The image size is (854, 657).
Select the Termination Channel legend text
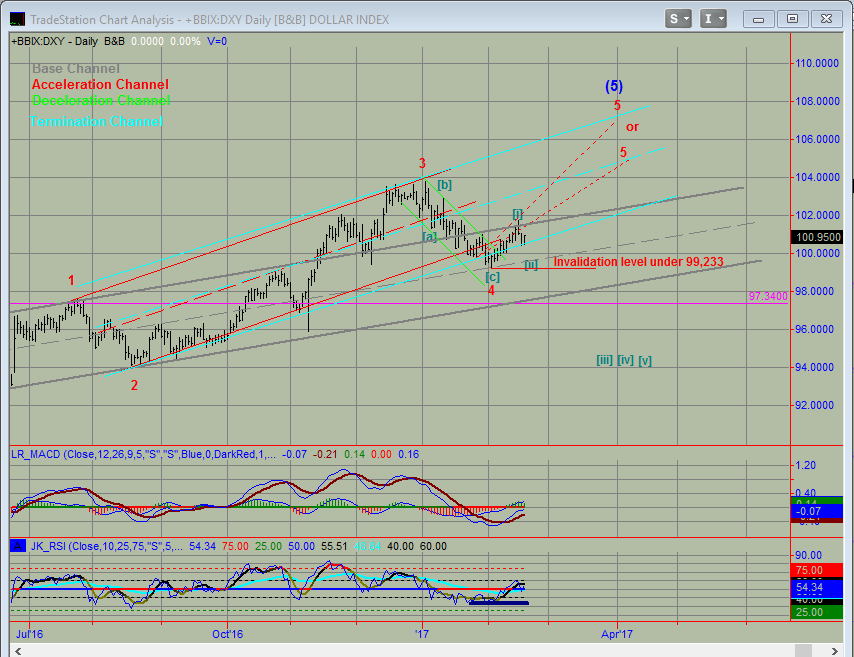96,121
